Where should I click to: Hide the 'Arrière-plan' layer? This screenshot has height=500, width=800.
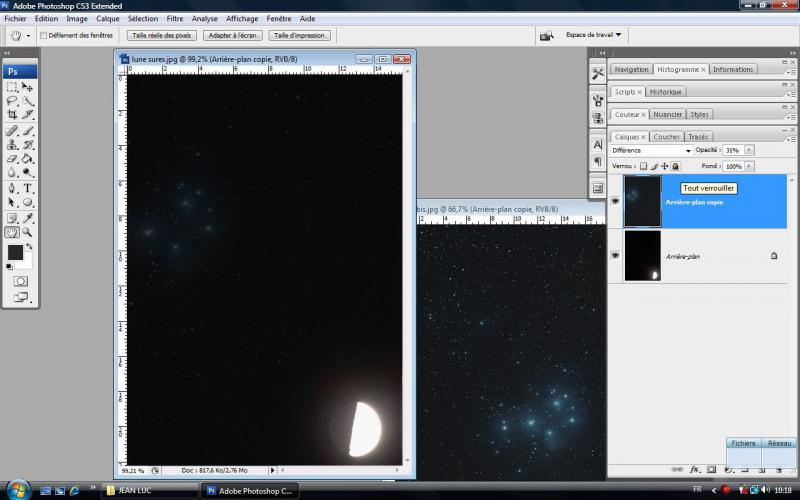[615, 255]
